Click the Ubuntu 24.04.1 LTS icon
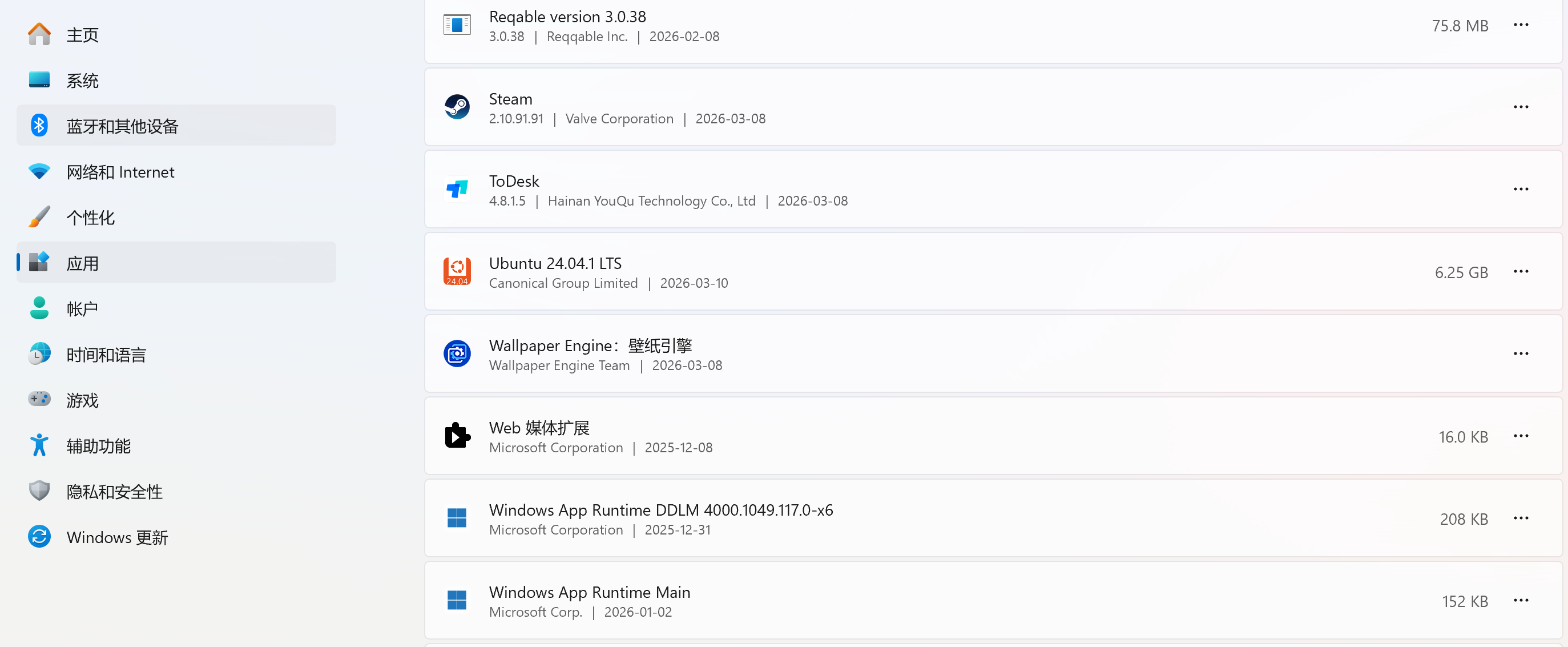1568x647 pixels. point(457,272)
